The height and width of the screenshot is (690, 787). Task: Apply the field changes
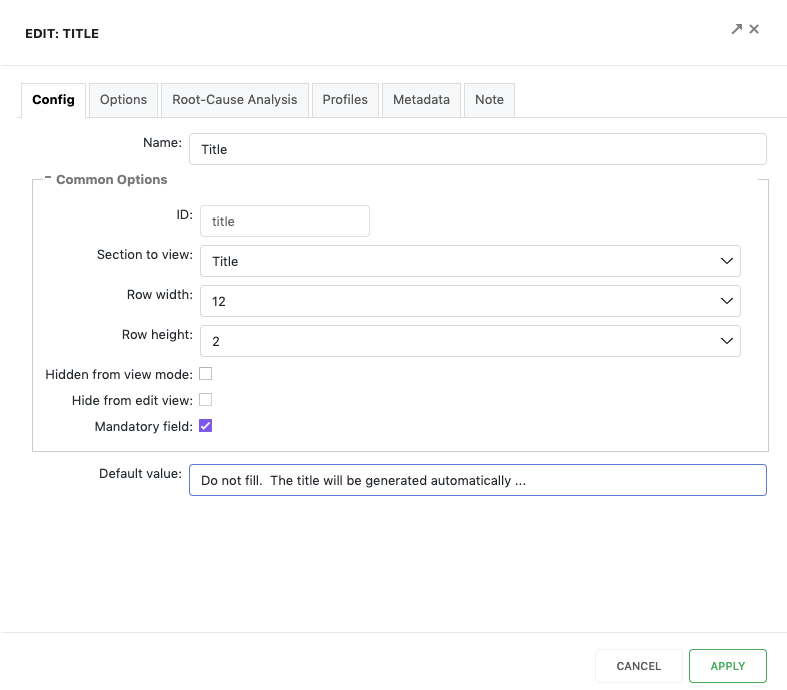tap(728, 666)
